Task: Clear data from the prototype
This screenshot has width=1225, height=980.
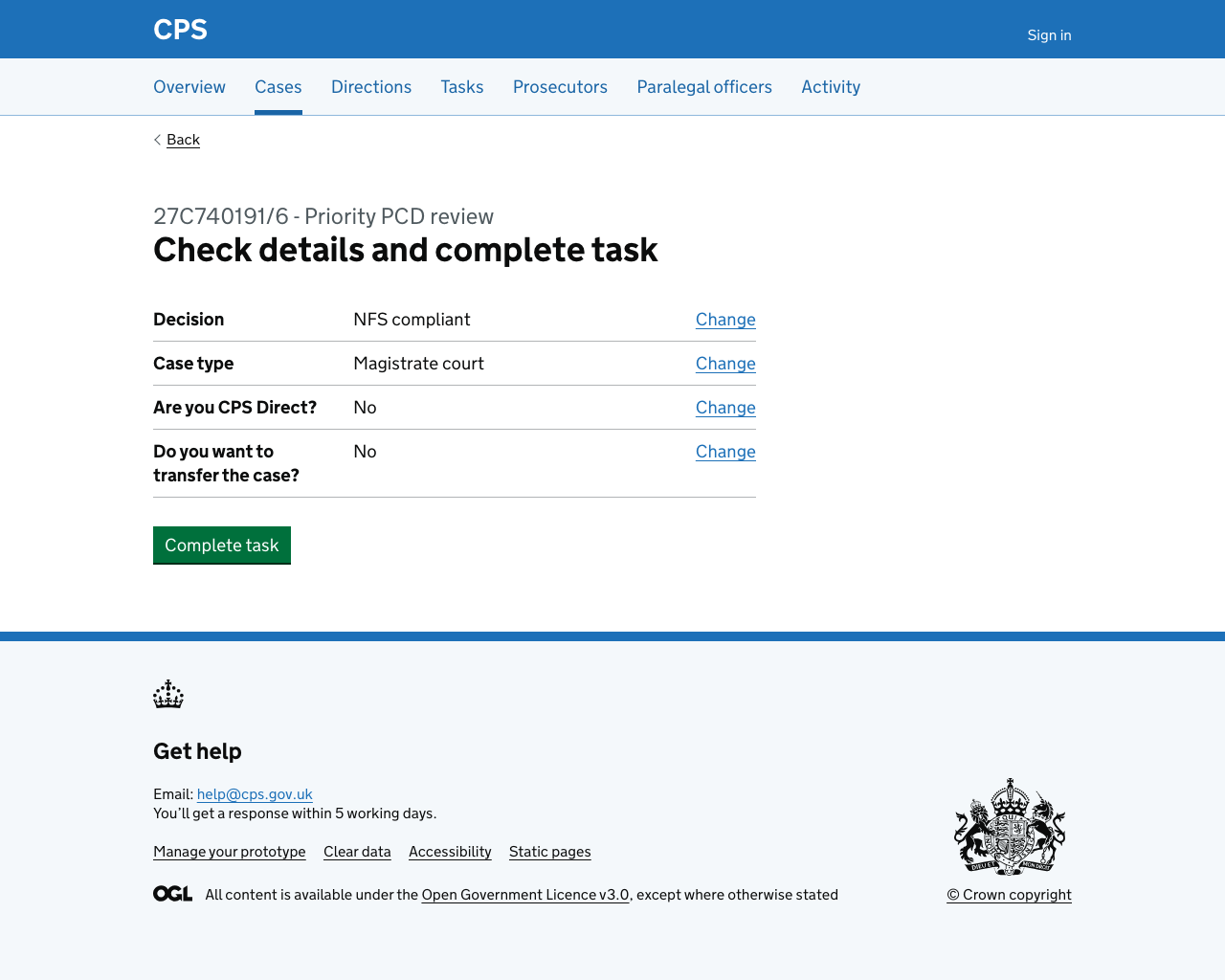Action: (357, 850)
